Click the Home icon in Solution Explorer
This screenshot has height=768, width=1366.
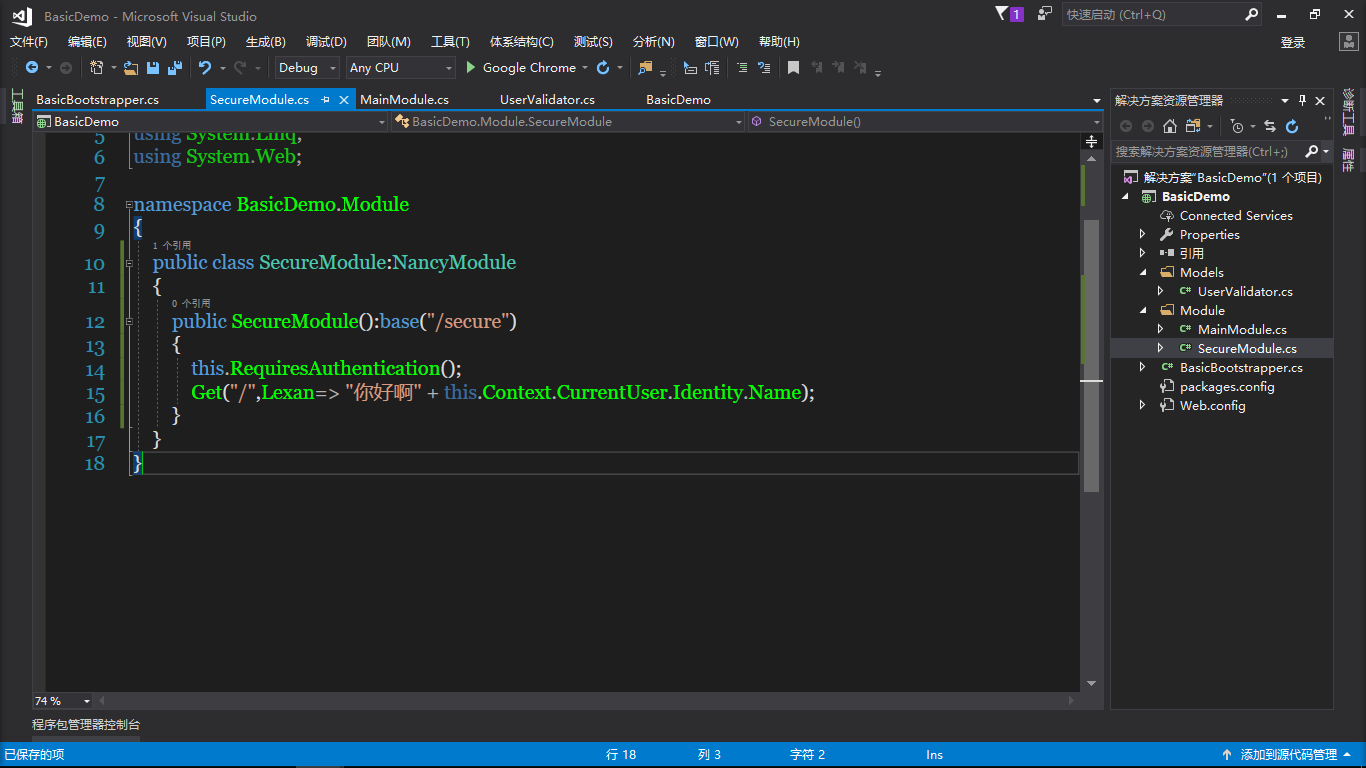tap(1169, 126)
